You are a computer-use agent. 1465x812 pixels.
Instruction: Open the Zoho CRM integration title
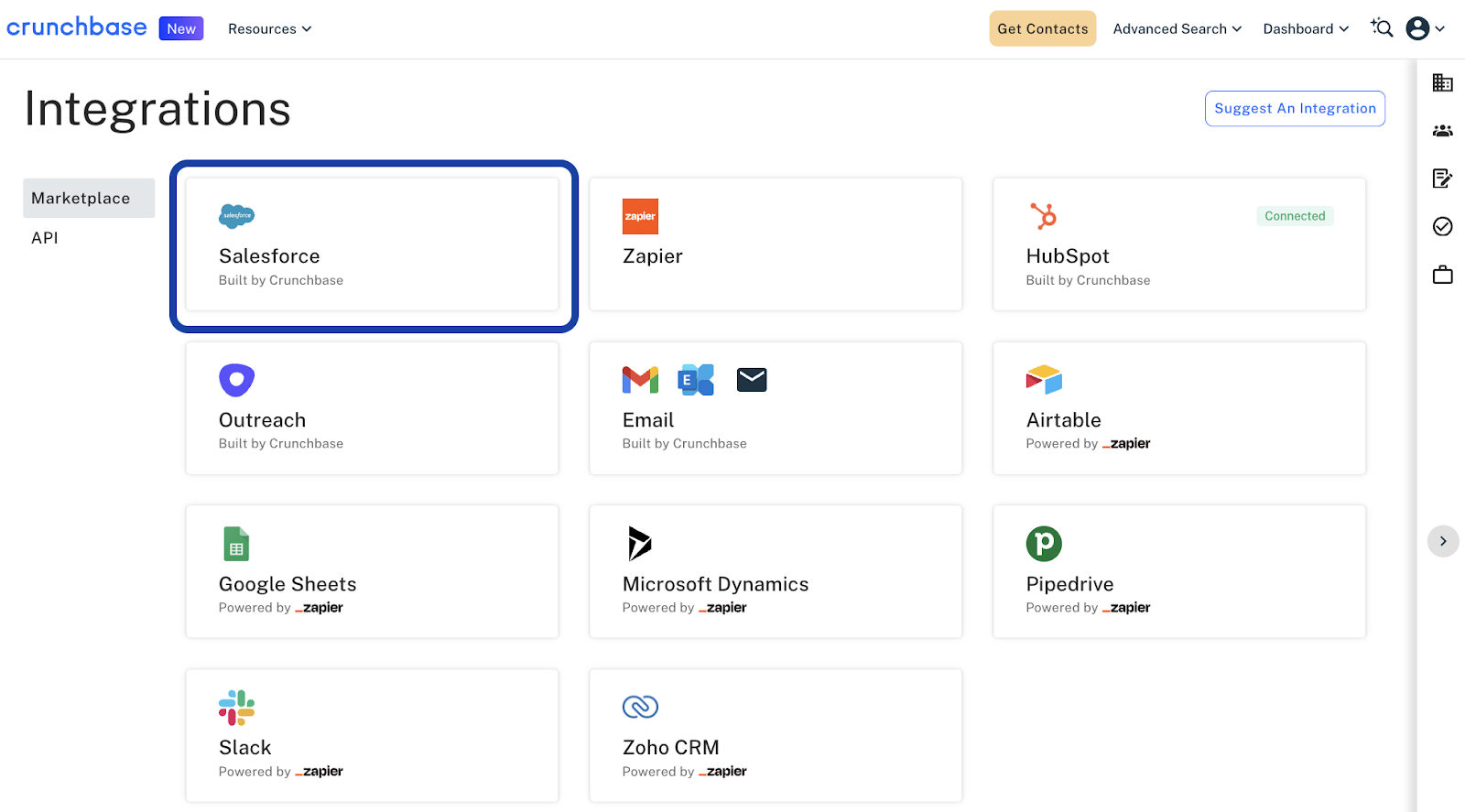pyautogui.click(x=670, y=748)
